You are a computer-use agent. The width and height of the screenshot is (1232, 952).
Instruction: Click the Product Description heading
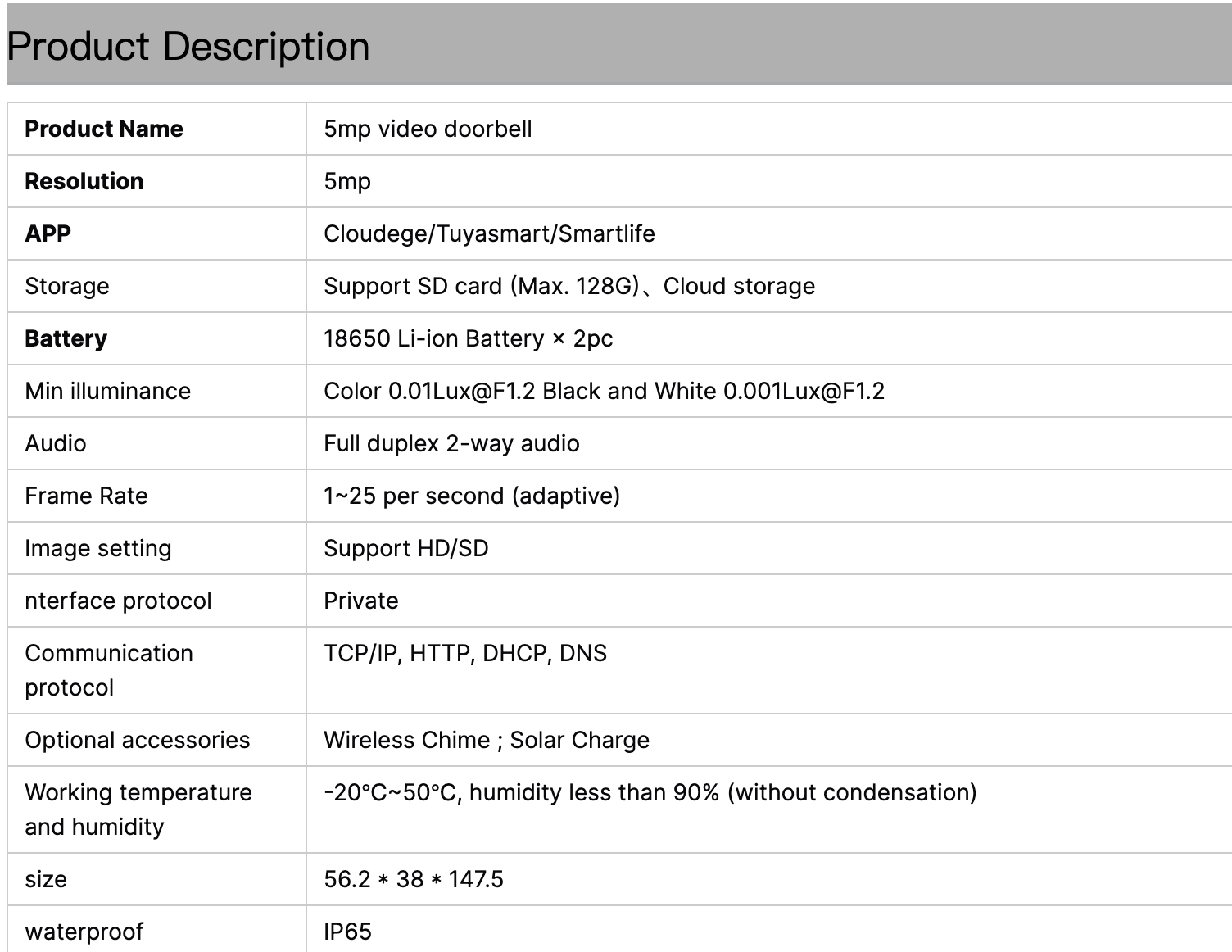click(x=188, y=46)
